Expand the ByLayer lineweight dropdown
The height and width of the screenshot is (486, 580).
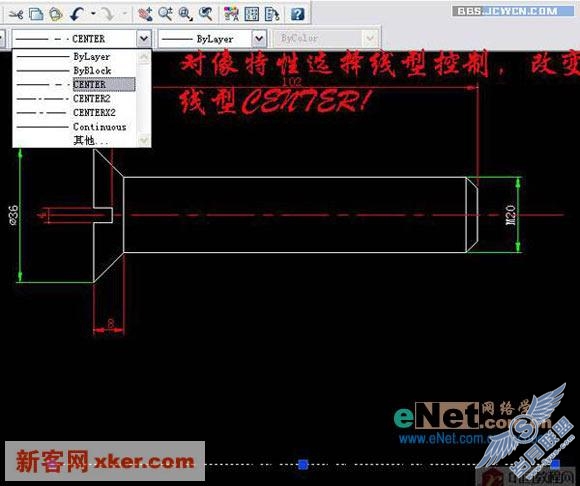tap(259, 38)
